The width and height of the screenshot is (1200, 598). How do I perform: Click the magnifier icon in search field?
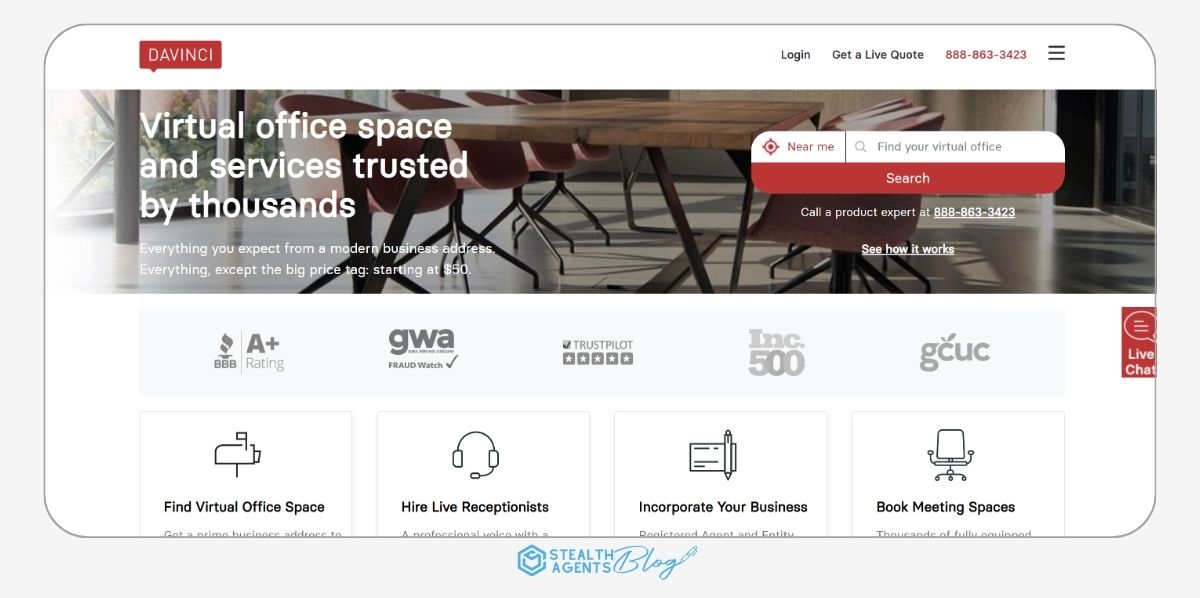861,147
